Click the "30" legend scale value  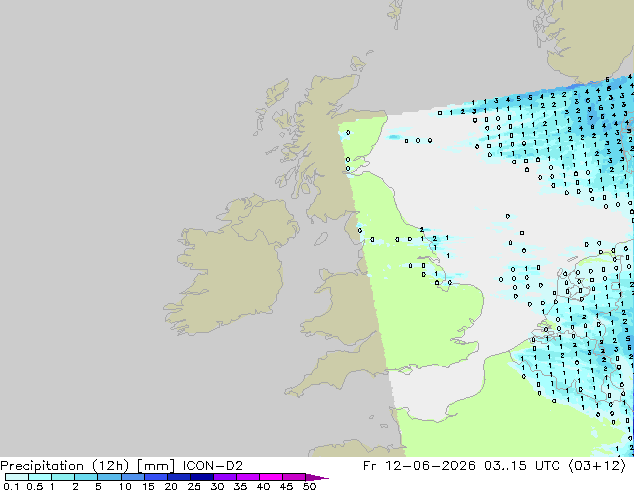[x=217, y=486]
